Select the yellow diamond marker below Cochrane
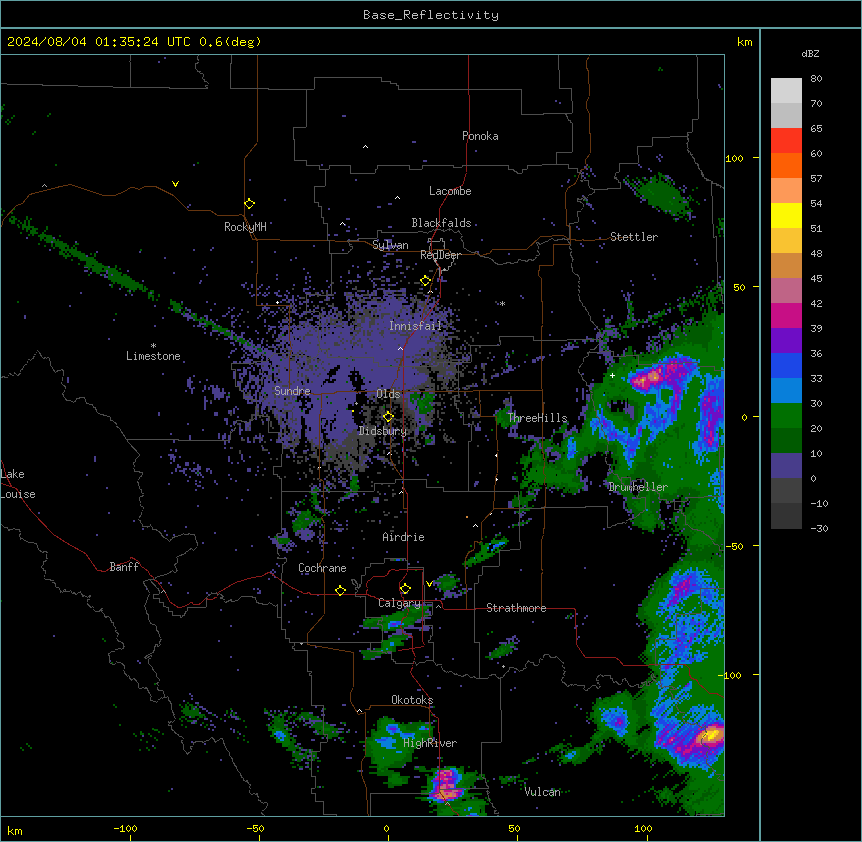862x842 pixels. pyautogui.click(x=340, y=590)
